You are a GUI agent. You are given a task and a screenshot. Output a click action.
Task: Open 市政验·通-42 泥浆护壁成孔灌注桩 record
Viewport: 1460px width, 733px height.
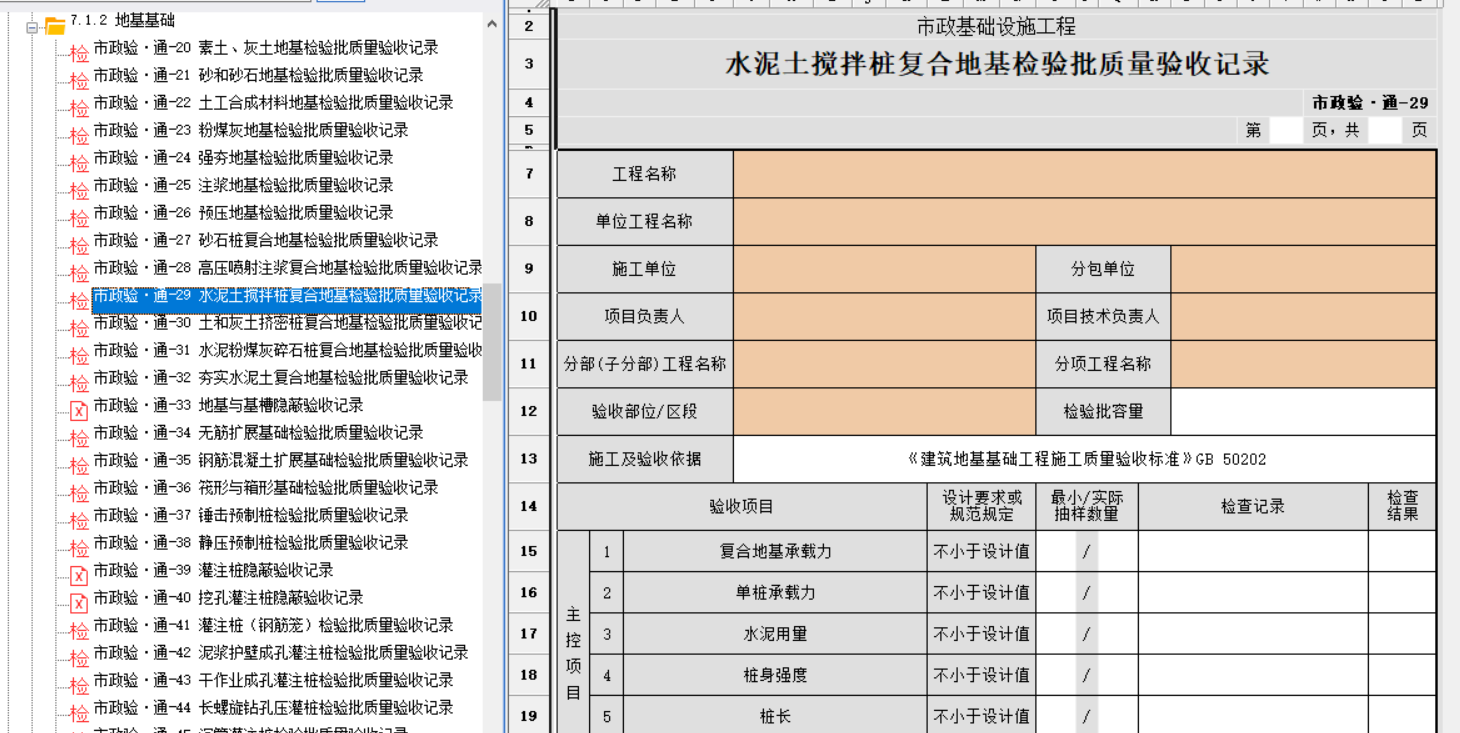(281, 652)
